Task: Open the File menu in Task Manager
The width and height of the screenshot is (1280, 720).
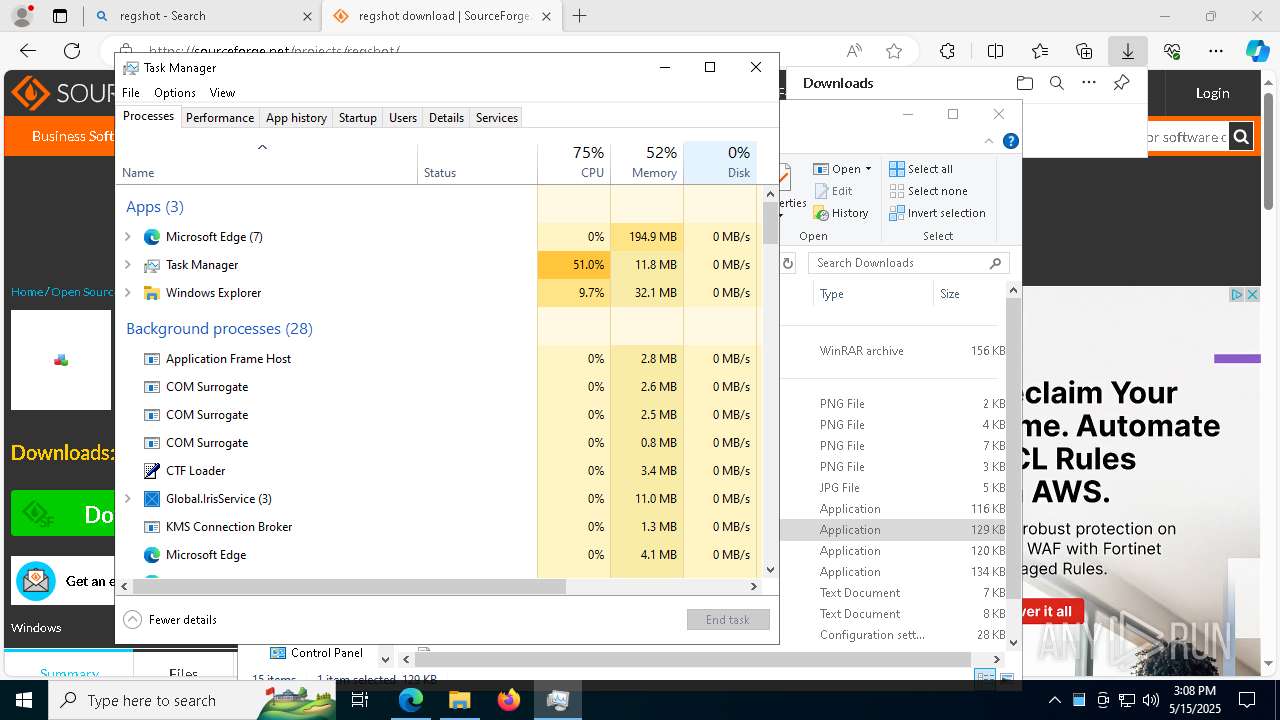Action: click(x=131, y=92)
